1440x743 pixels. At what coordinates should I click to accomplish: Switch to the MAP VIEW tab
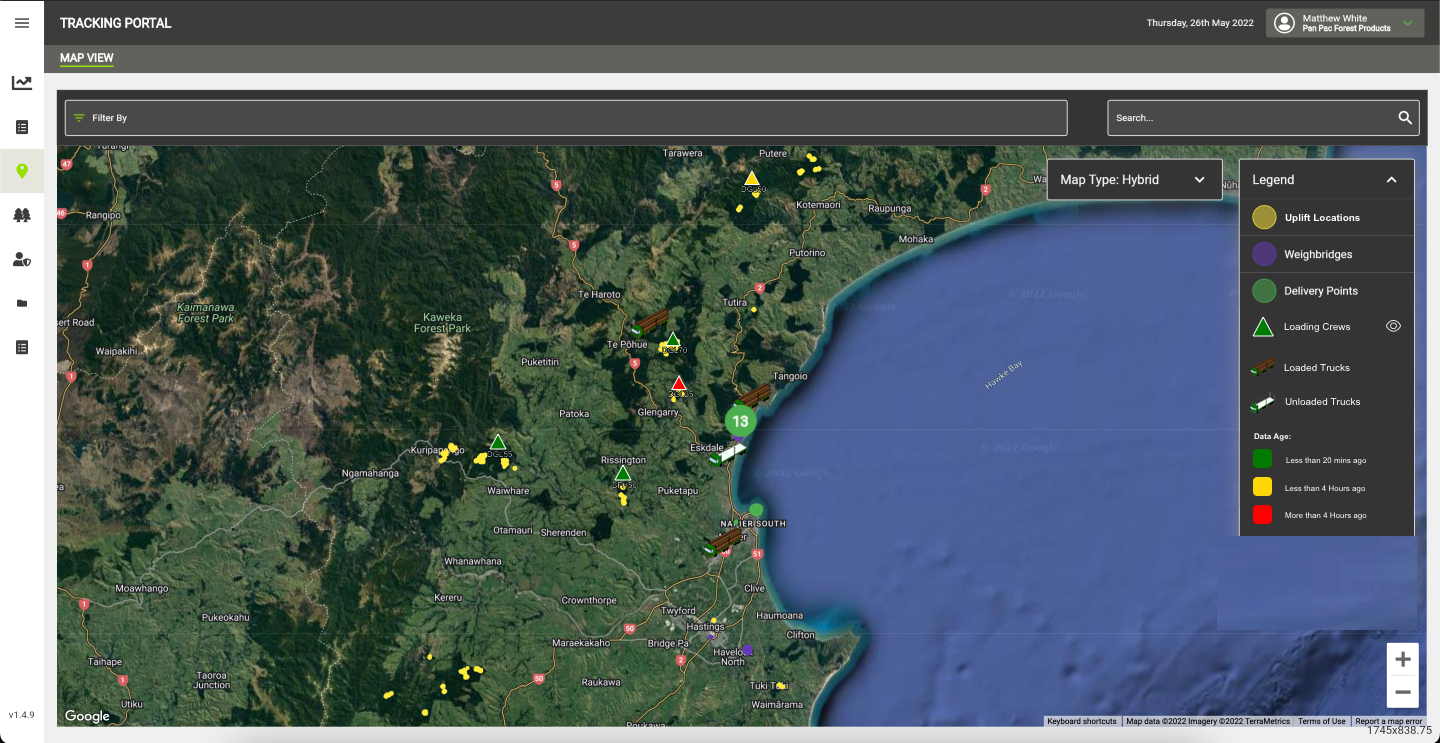[x=86, y=58]
